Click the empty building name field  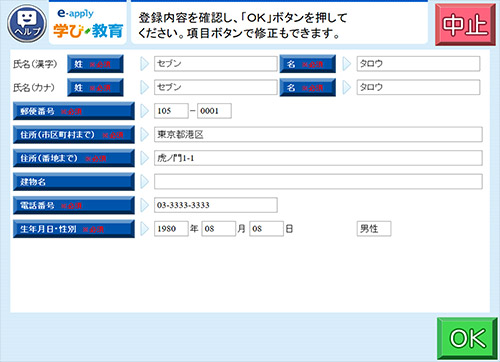(318, 182)
